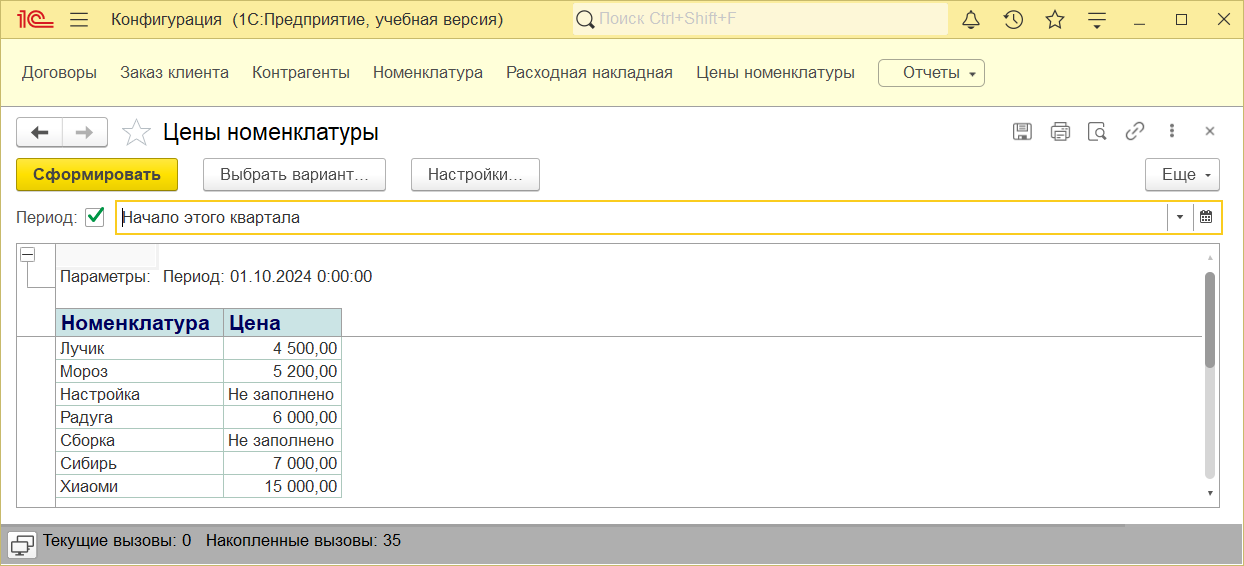Viewport: 1244px width, 566px height.
Task: Select the Мороз row cell
Action: (x=139, y=371)
